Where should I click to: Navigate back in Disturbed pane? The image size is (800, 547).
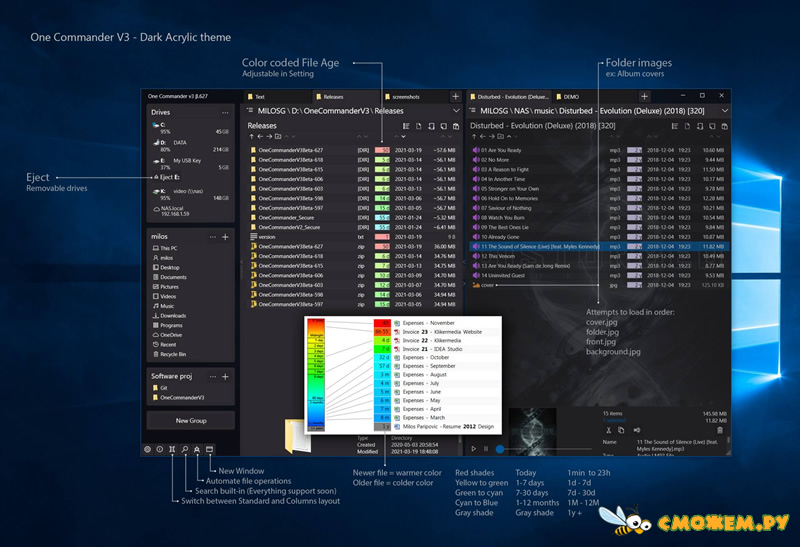tap(483, 136)
